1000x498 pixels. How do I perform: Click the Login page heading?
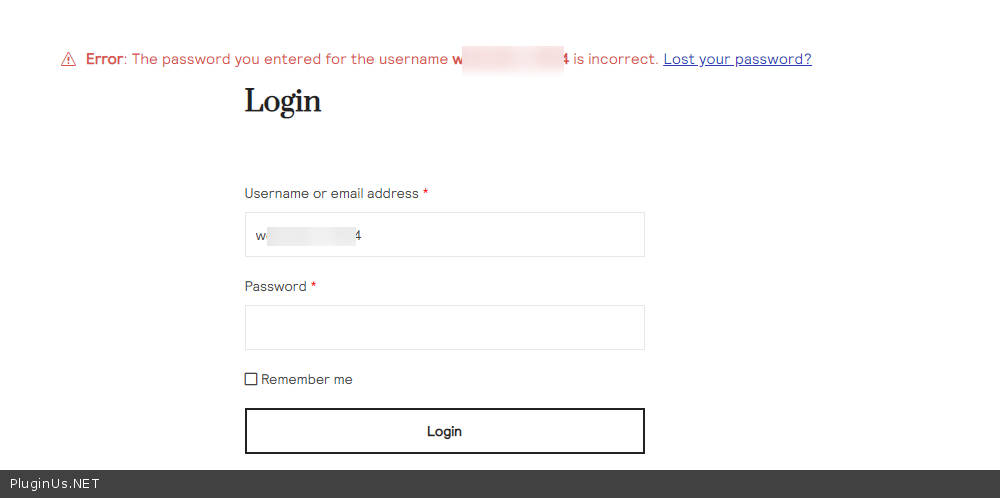click(x=283, y=101)
